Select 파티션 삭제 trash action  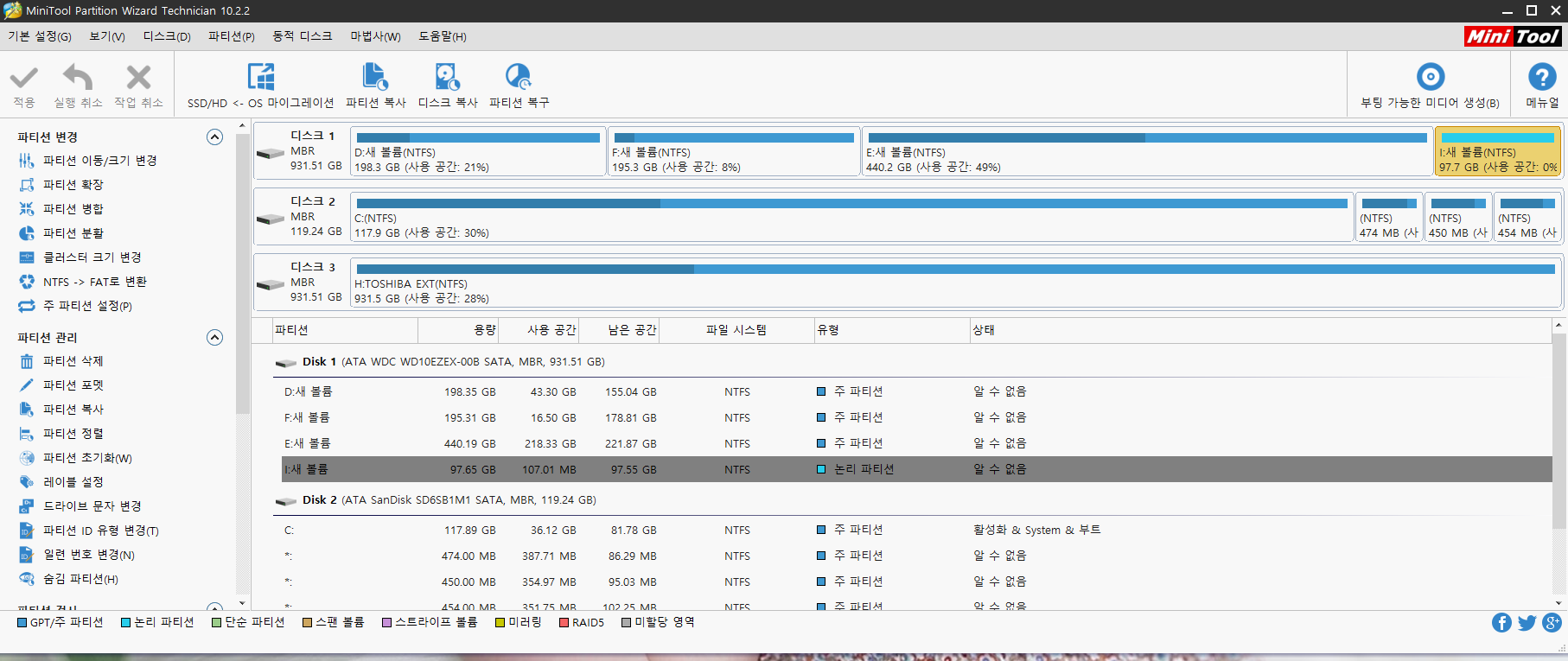click(61, 361)
